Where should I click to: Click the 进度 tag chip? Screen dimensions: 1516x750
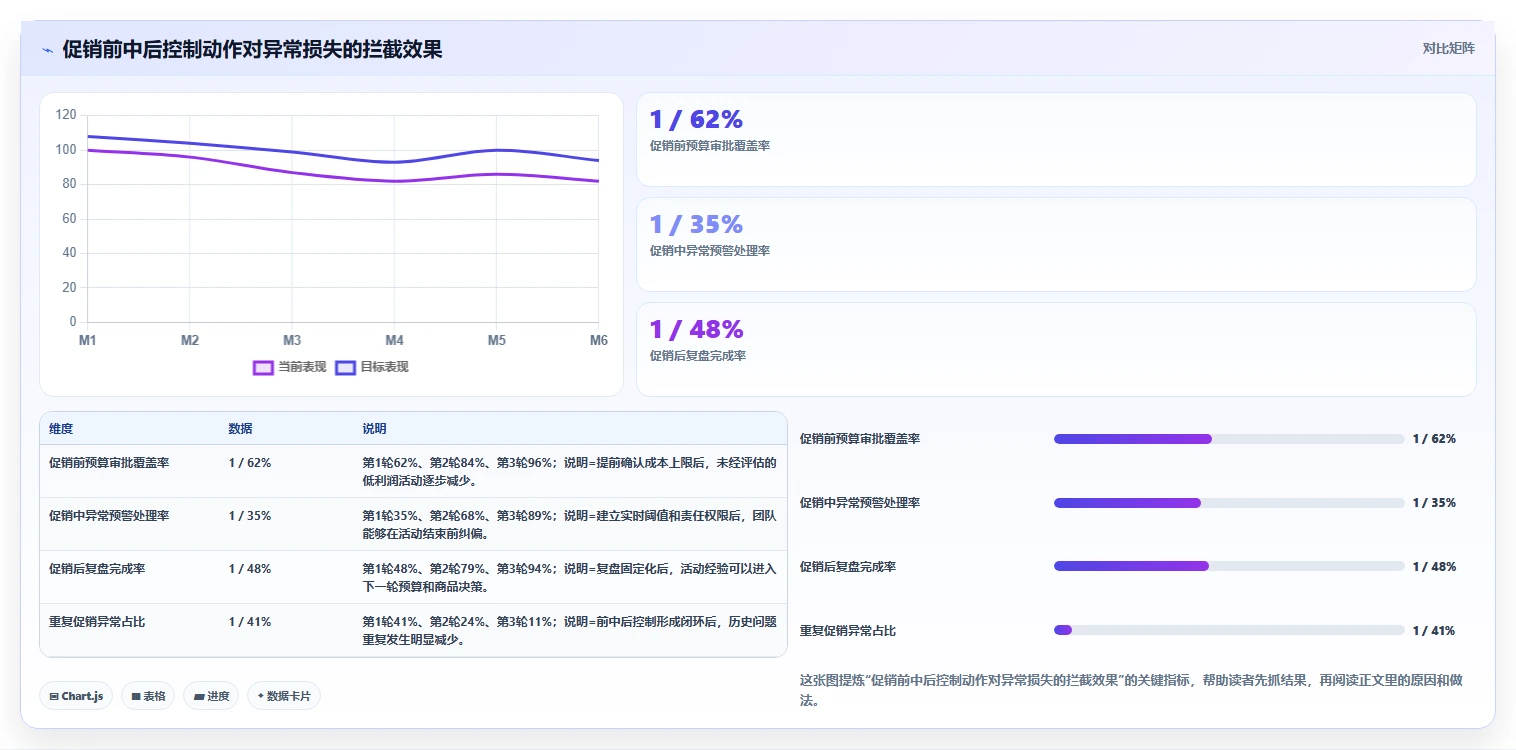[211, 696]
